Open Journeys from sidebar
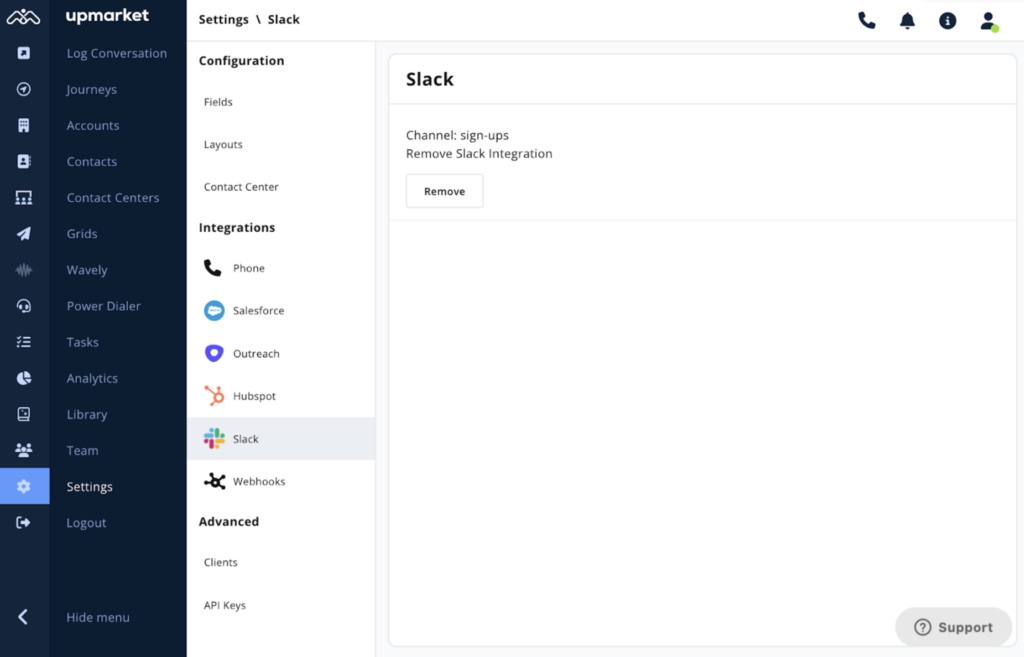 tap(91, 89)
